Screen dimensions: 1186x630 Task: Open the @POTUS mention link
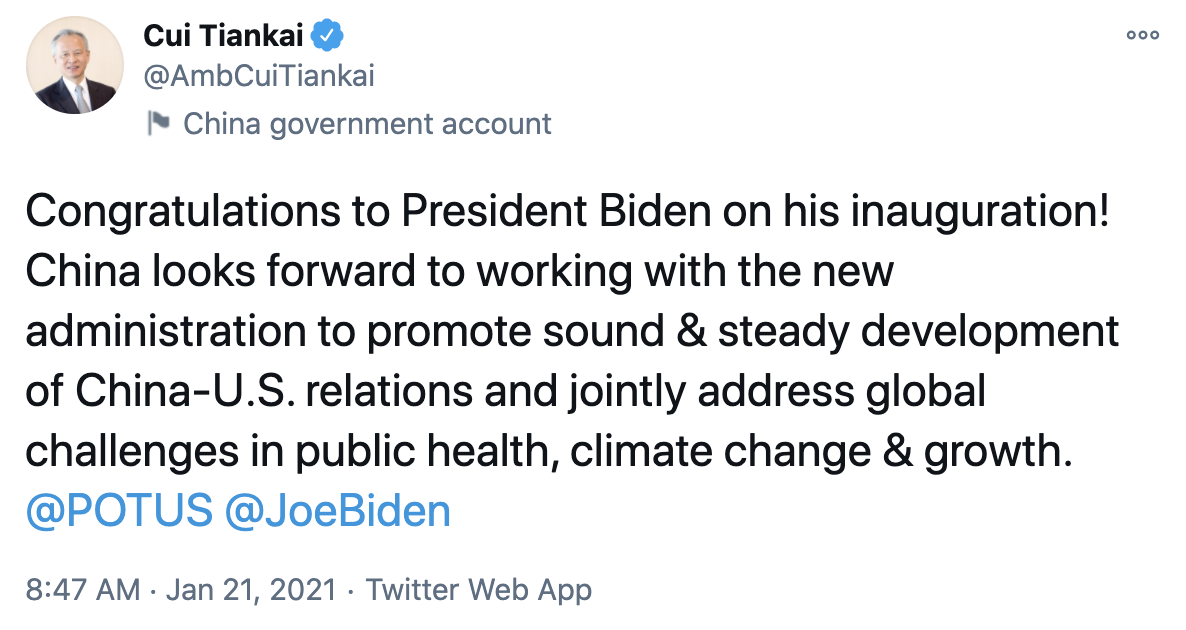coord(119,511)
